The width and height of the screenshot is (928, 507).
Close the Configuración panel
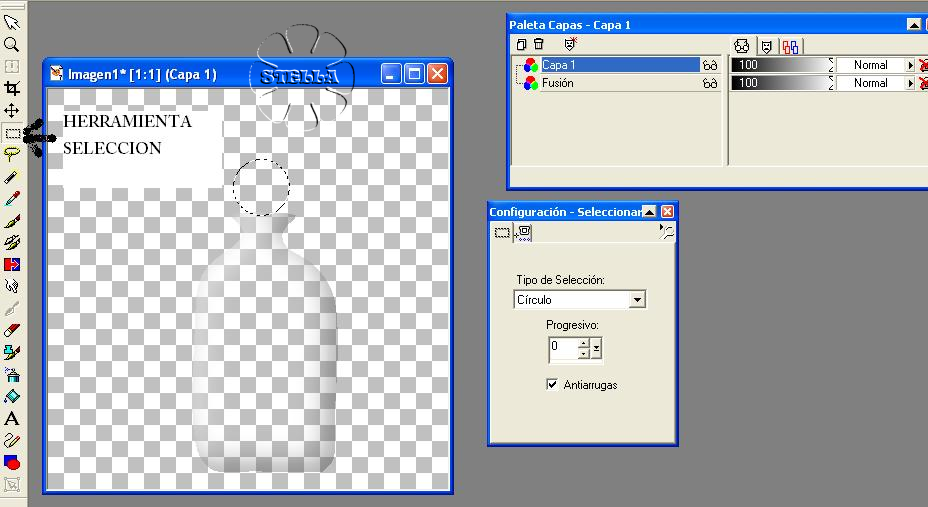[667, 212]
